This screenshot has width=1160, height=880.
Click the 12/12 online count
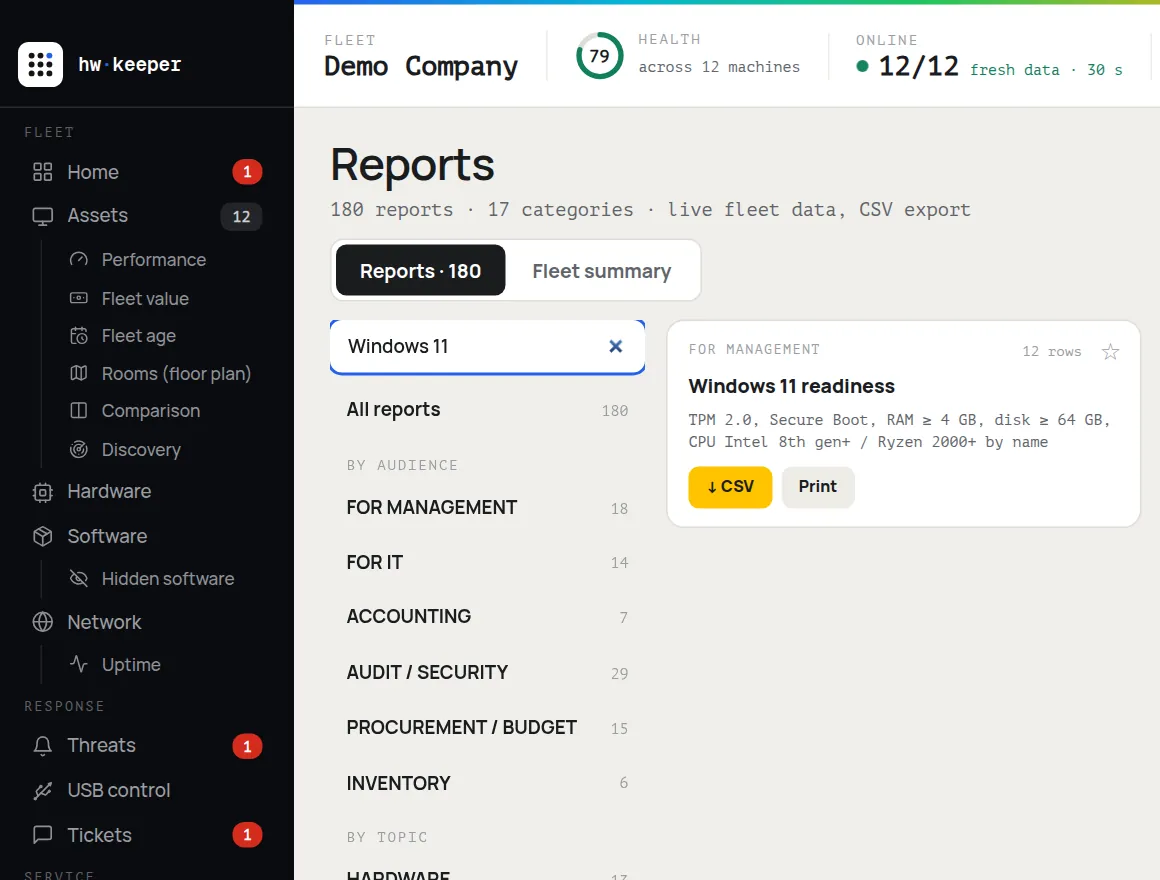click(918, 67)
